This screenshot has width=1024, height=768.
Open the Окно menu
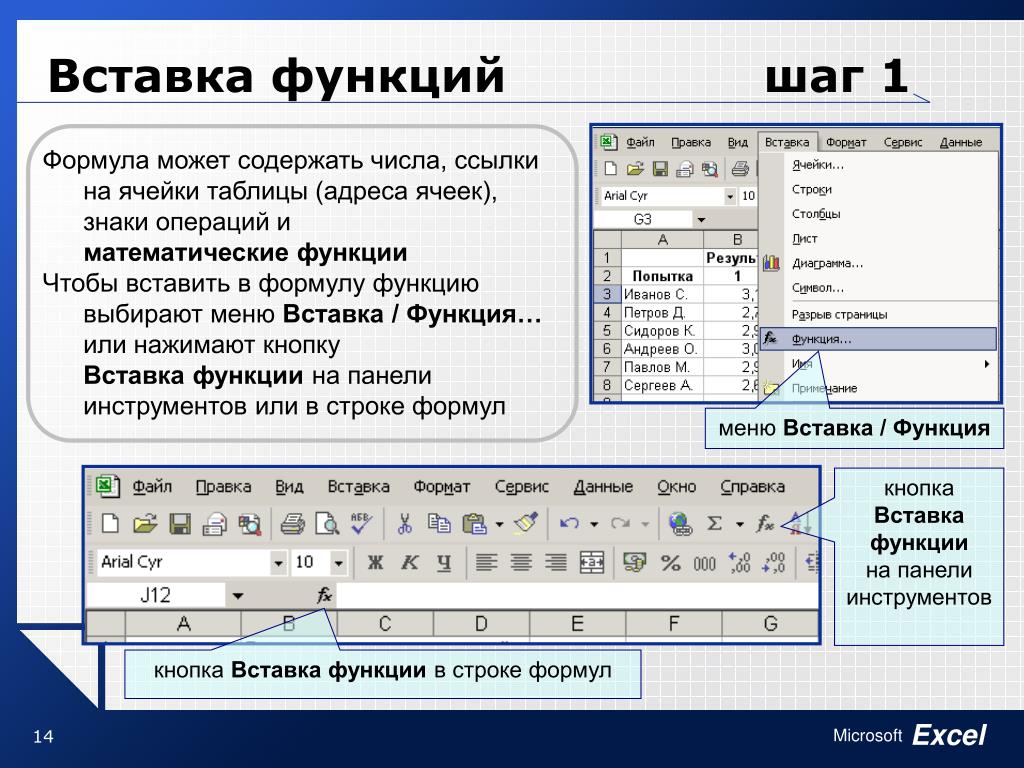(x=677, y=487)
